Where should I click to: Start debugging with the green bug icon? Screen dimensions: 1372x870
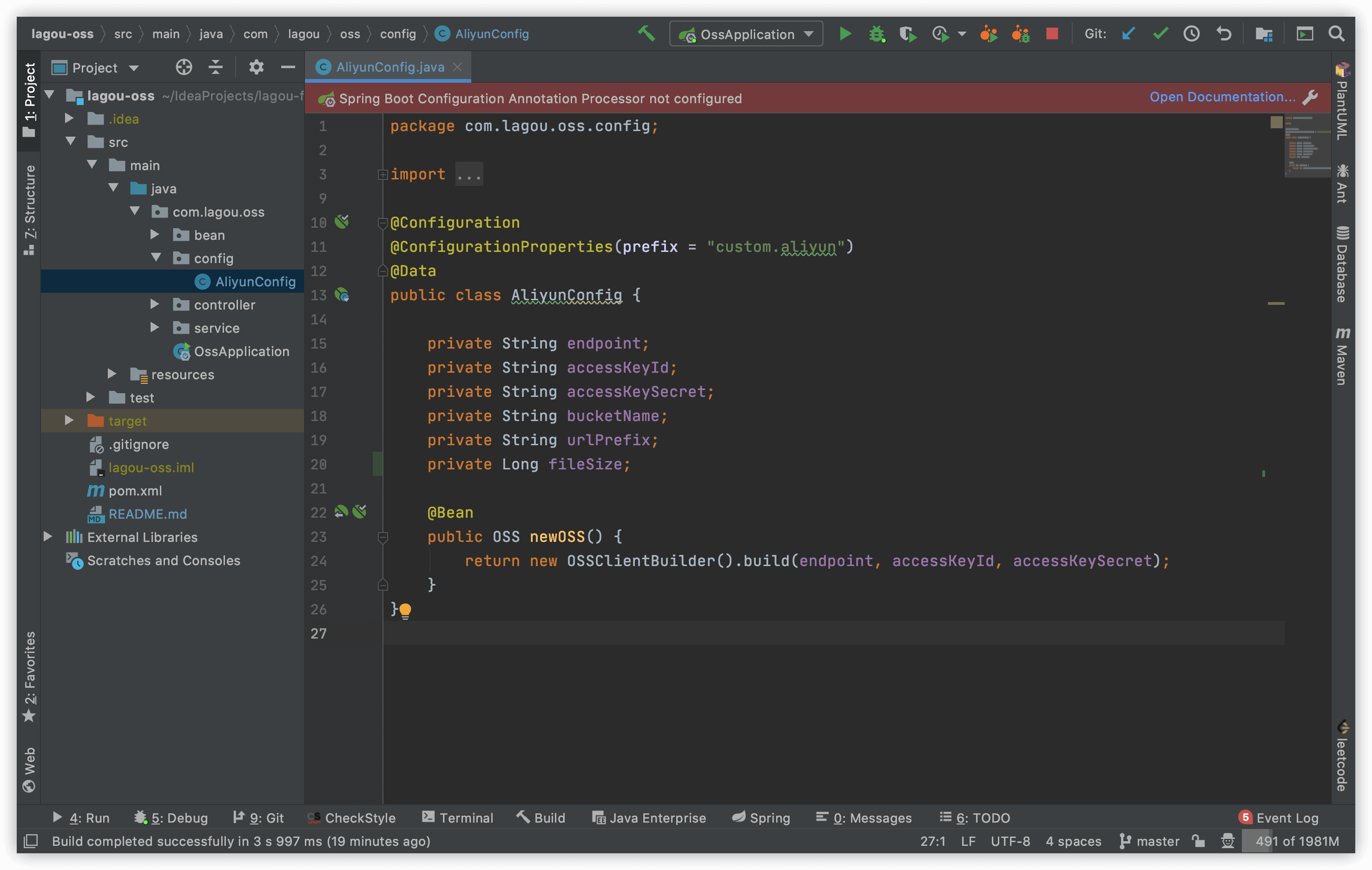tap(877, 34)
